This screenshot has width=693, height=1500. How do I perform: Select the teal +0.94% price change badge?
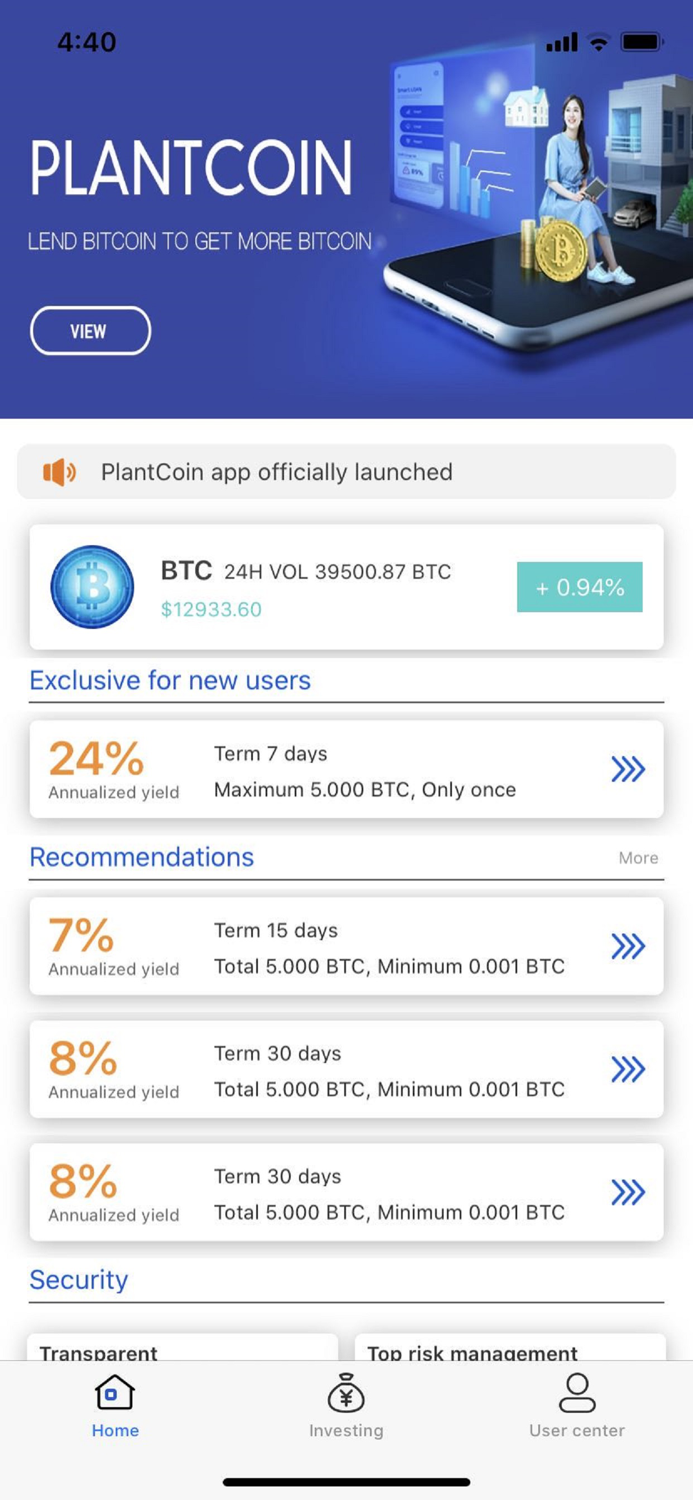(579, 589)
